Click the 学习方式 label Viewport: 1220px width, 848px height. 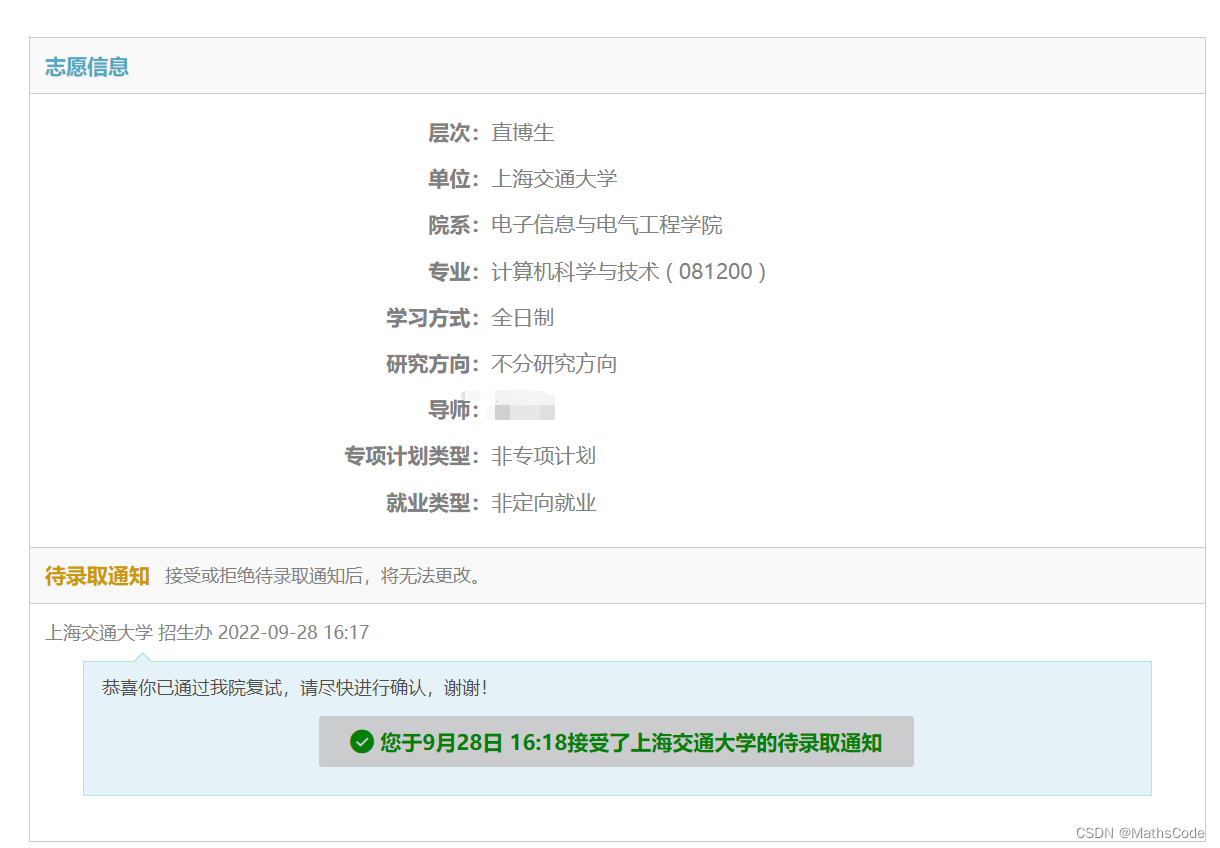[x=433, y=318]
